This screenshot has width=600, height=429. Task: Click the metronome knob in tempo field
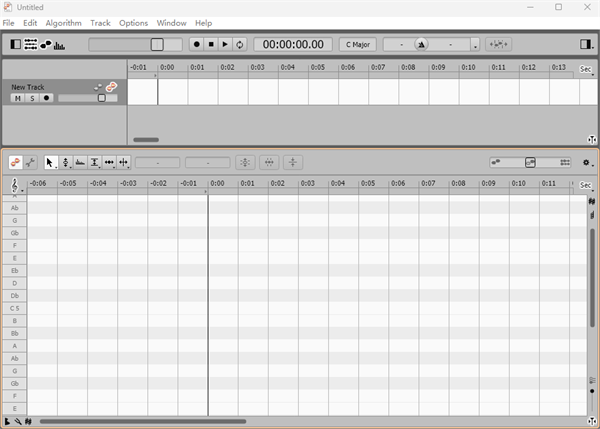pyautogui.click(x=421, y=44)
